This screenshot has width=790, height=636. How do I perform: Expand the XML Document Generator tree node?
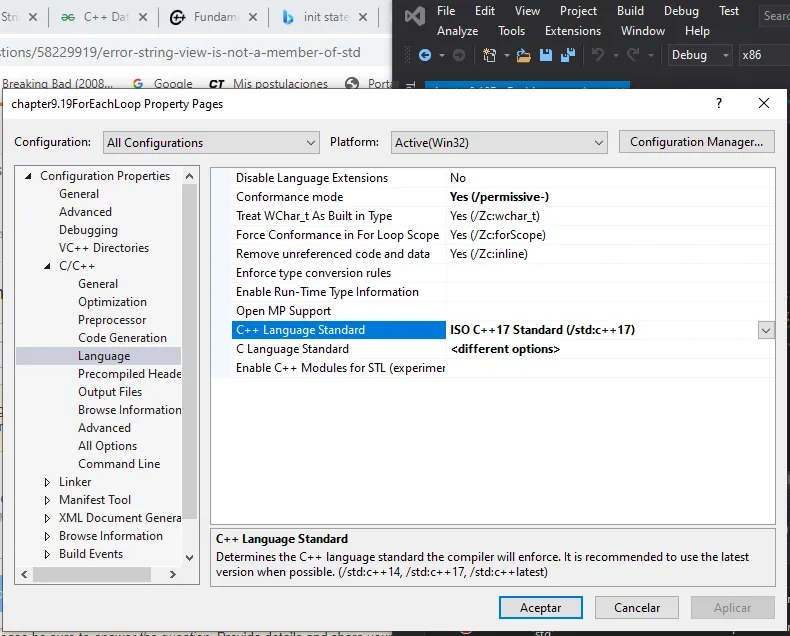pos(47,518)
